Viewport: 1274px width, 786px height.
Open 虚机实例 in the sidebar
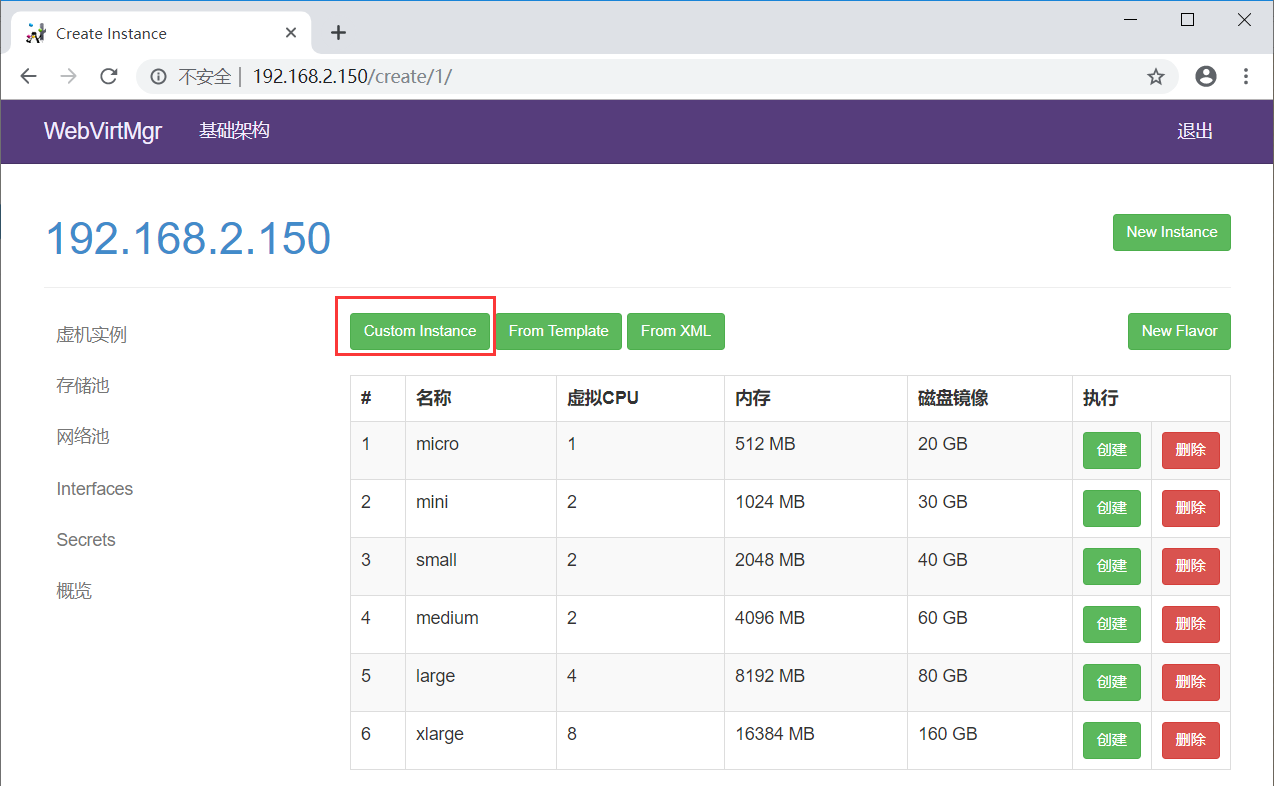click(x=91, y=335)
